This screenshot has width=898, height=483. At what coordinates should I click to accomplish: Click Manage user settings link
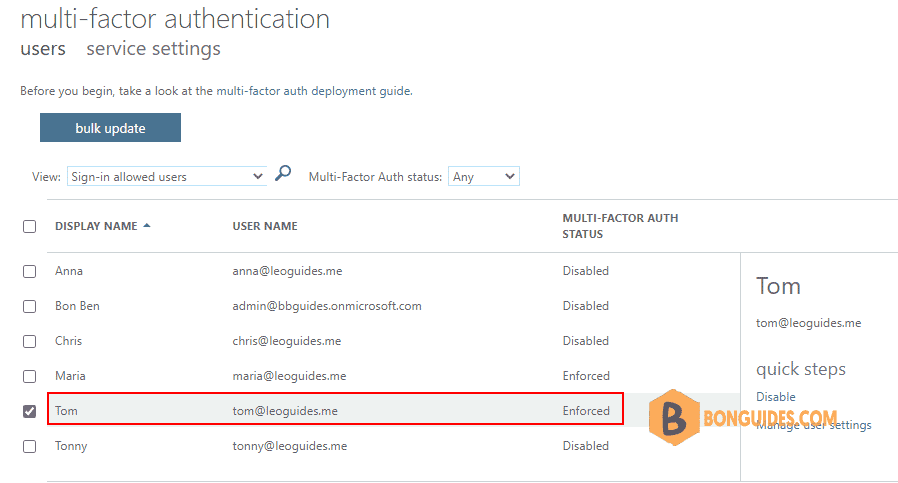[813, 425]
